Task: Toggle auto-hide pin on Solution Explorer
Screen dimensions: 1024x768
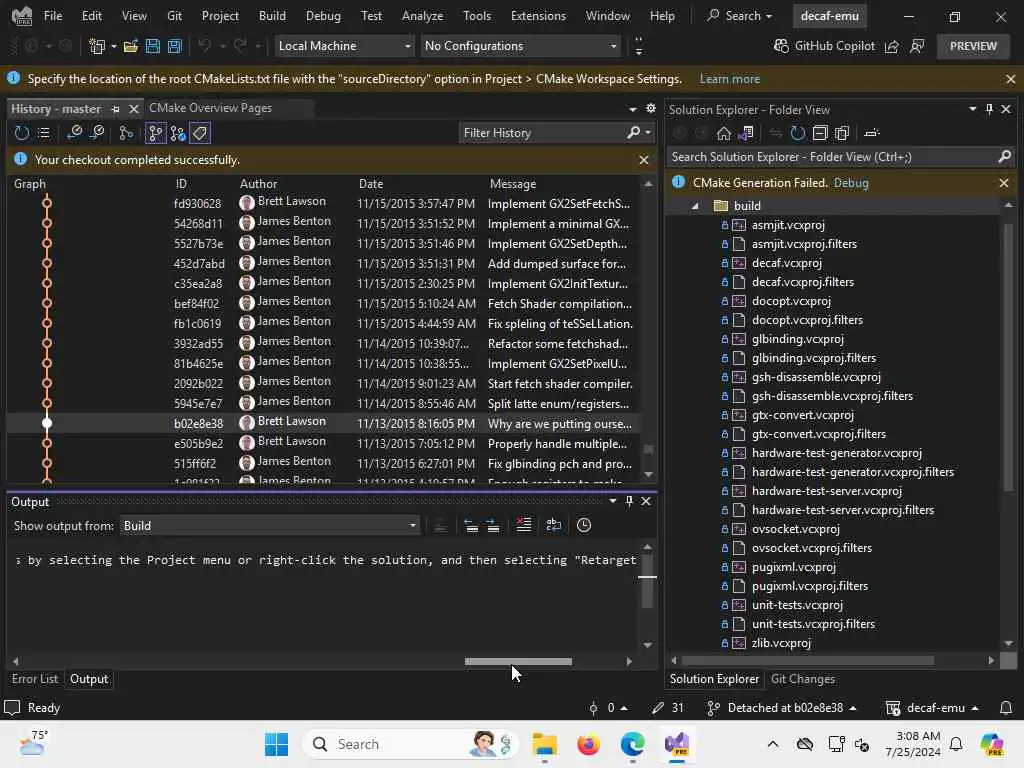Action: pos(989,109)
